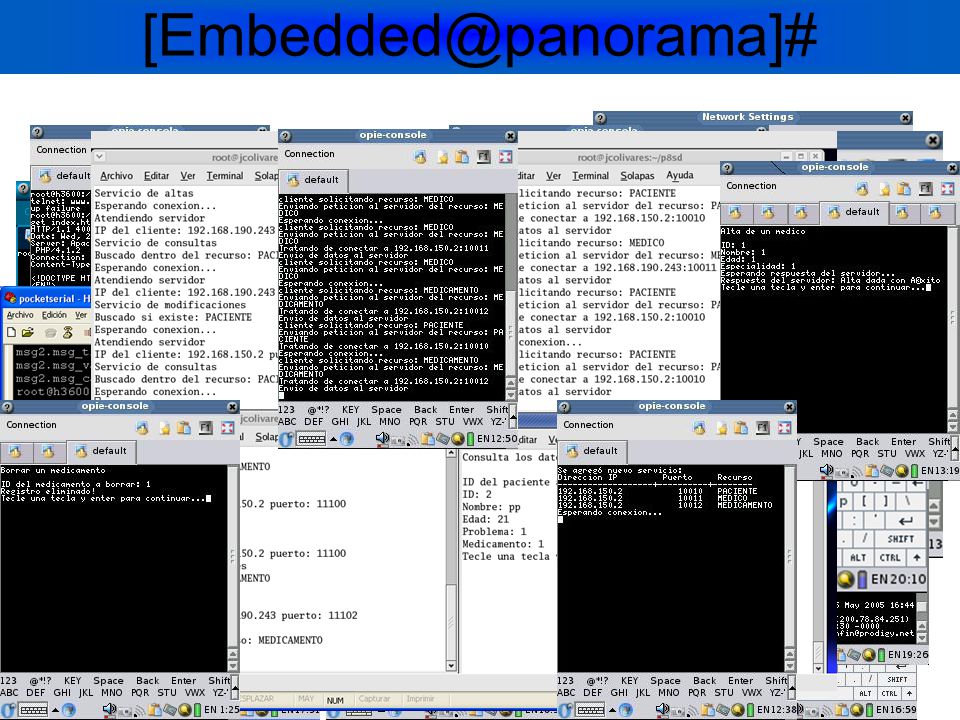Click EN12:50 clock in taskbar

[497, 439]
